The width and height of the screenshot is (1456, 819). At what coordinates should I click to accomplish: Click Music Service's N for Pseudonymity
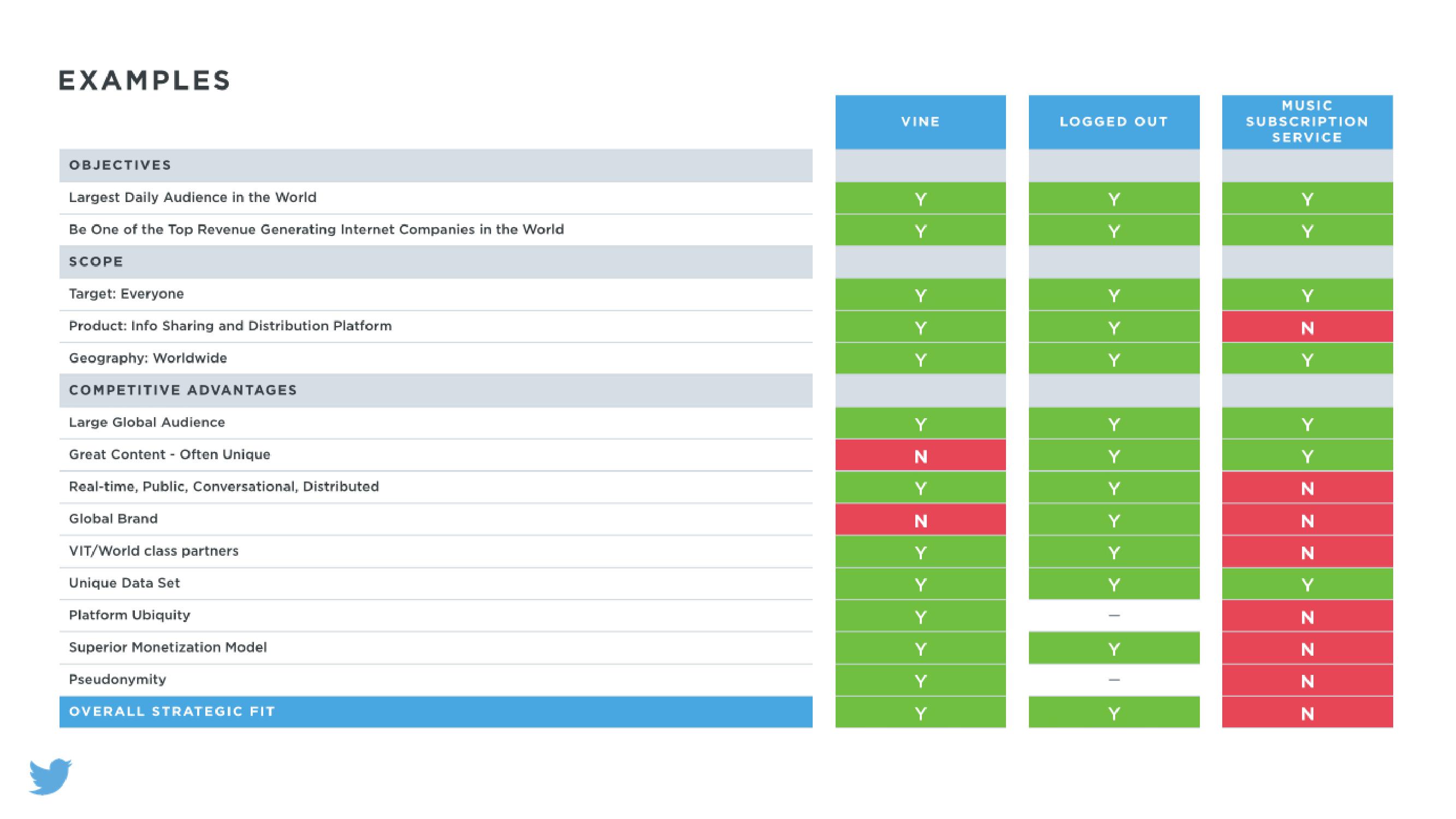pos(1307,680)
